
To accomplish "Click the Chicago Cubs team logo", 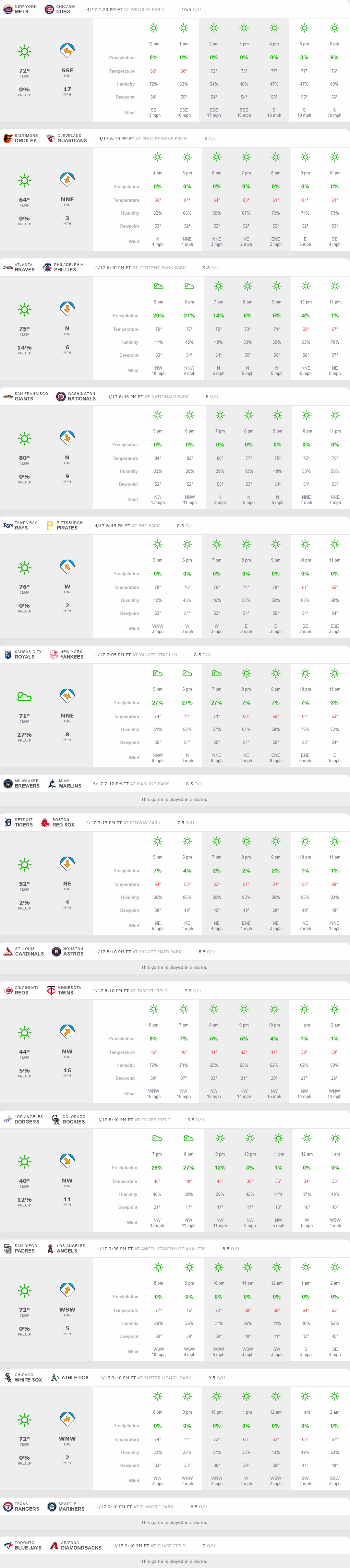I will [49, 10].
